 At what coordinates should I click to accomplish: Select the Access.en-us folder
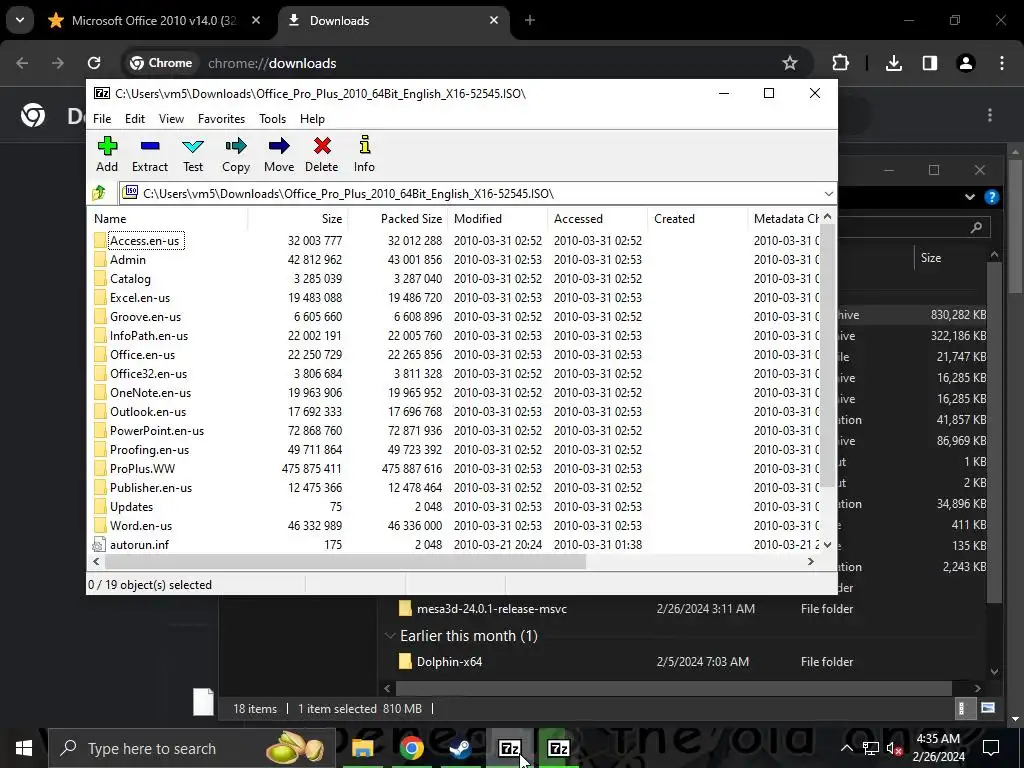pyautogui.click(x=144, y=241)
